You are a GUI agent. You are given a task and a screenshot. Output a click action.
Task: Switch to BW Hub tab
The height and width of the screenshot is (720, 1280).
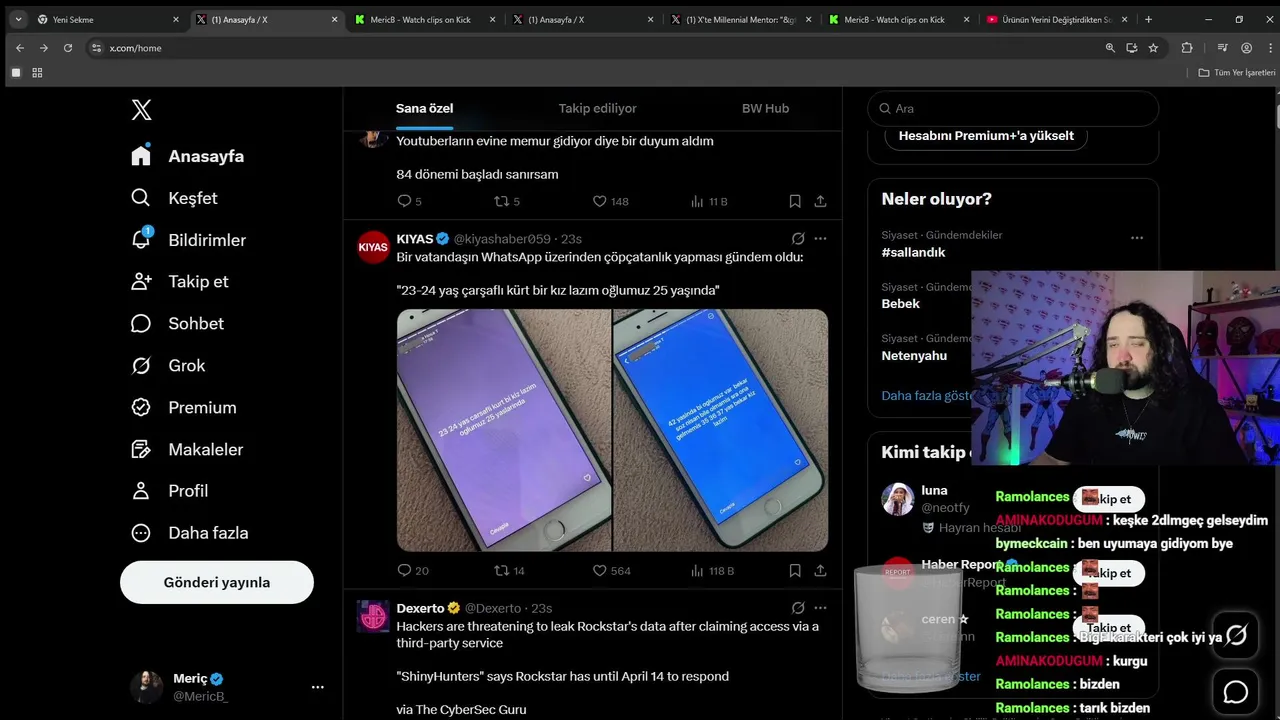(x=765, y=108)
